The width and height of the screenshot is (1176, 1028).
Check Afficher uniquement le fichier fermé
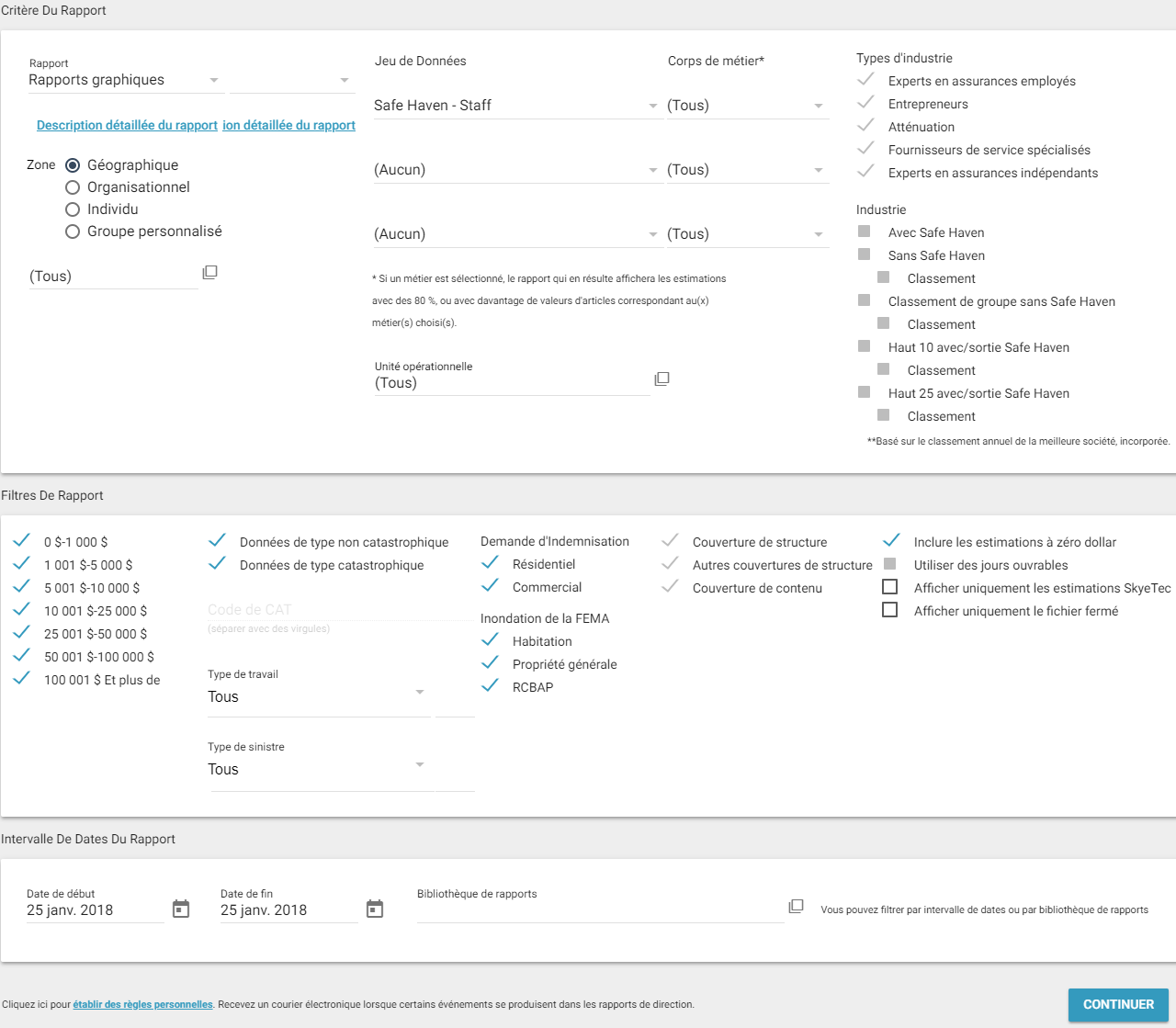(x=889, y=610)
